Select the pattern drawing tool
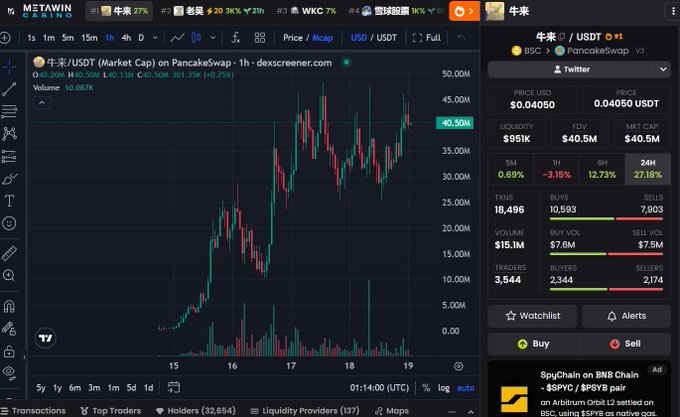 pos(9,134)
